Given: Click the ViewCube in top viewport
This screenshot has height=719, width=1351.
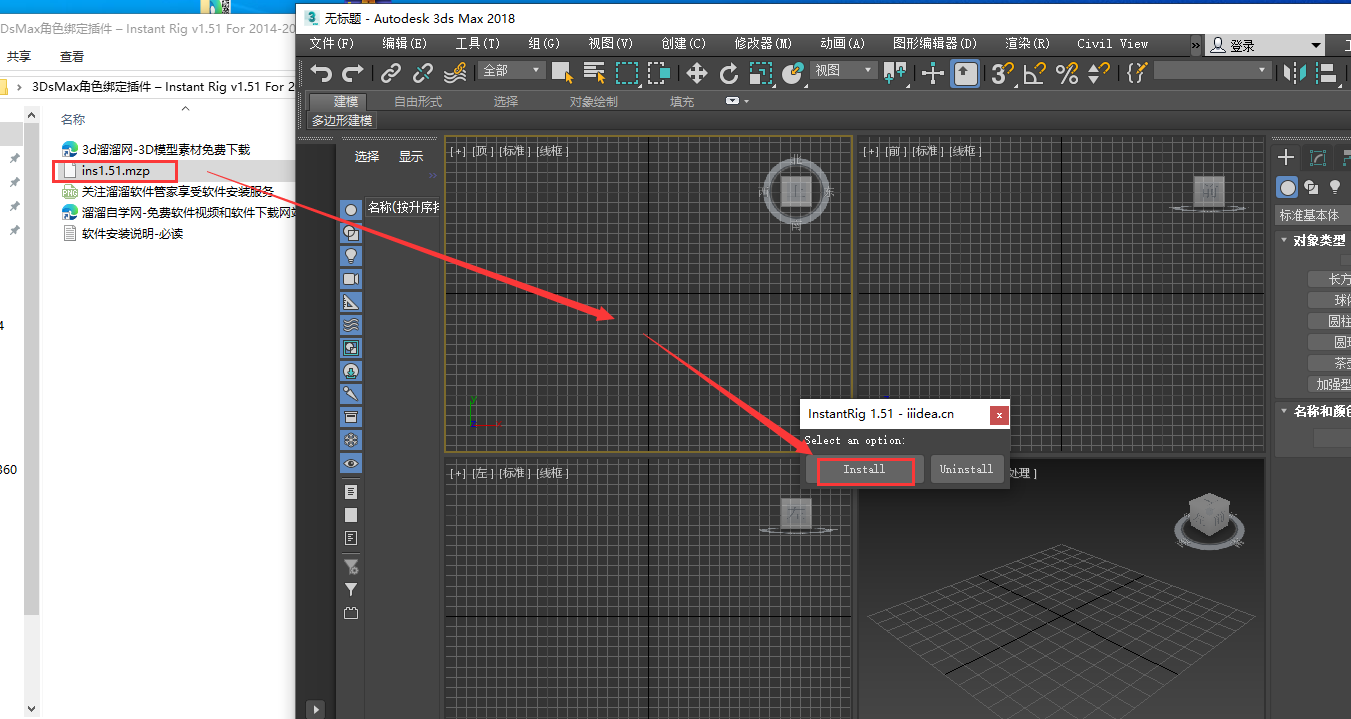Looking at the screenshot, I should [796, 190].
